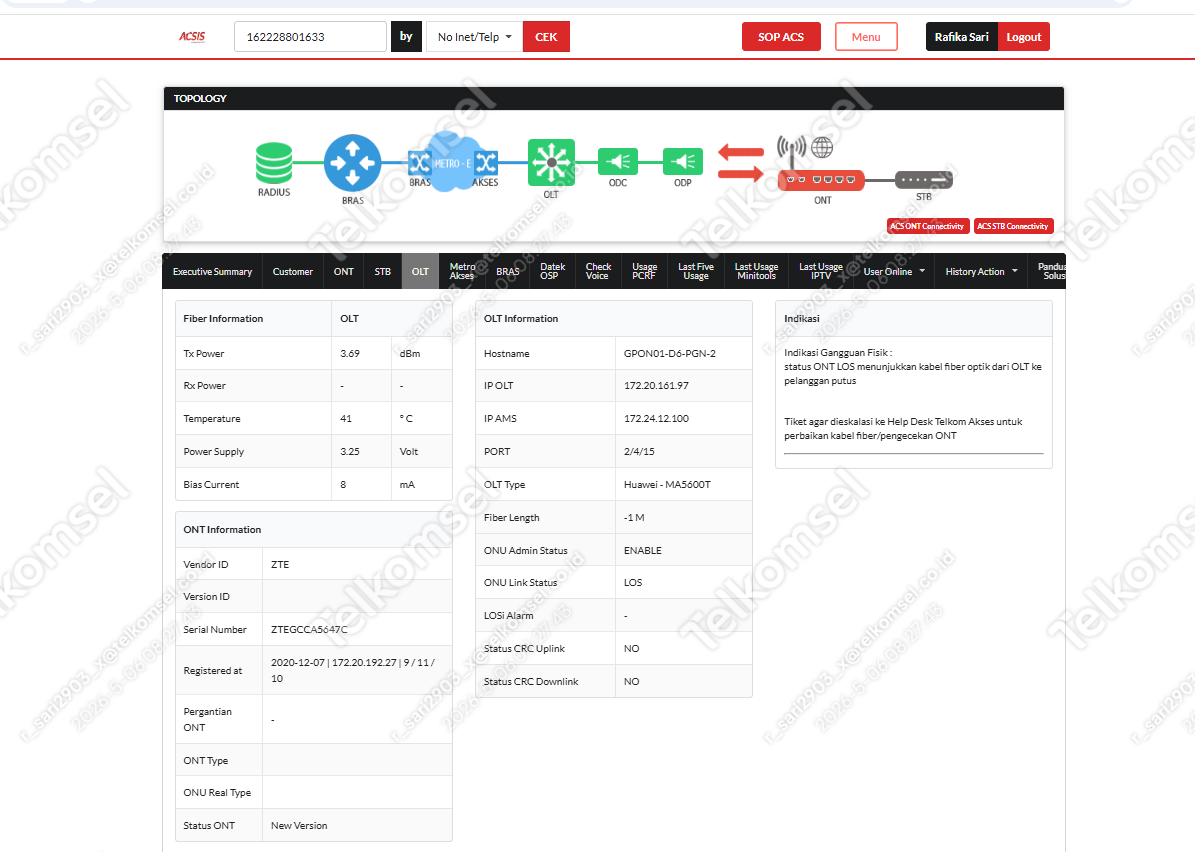Switch to the Usage PCRF tab
Screen dimensions: 1195x852
[644, 271]
